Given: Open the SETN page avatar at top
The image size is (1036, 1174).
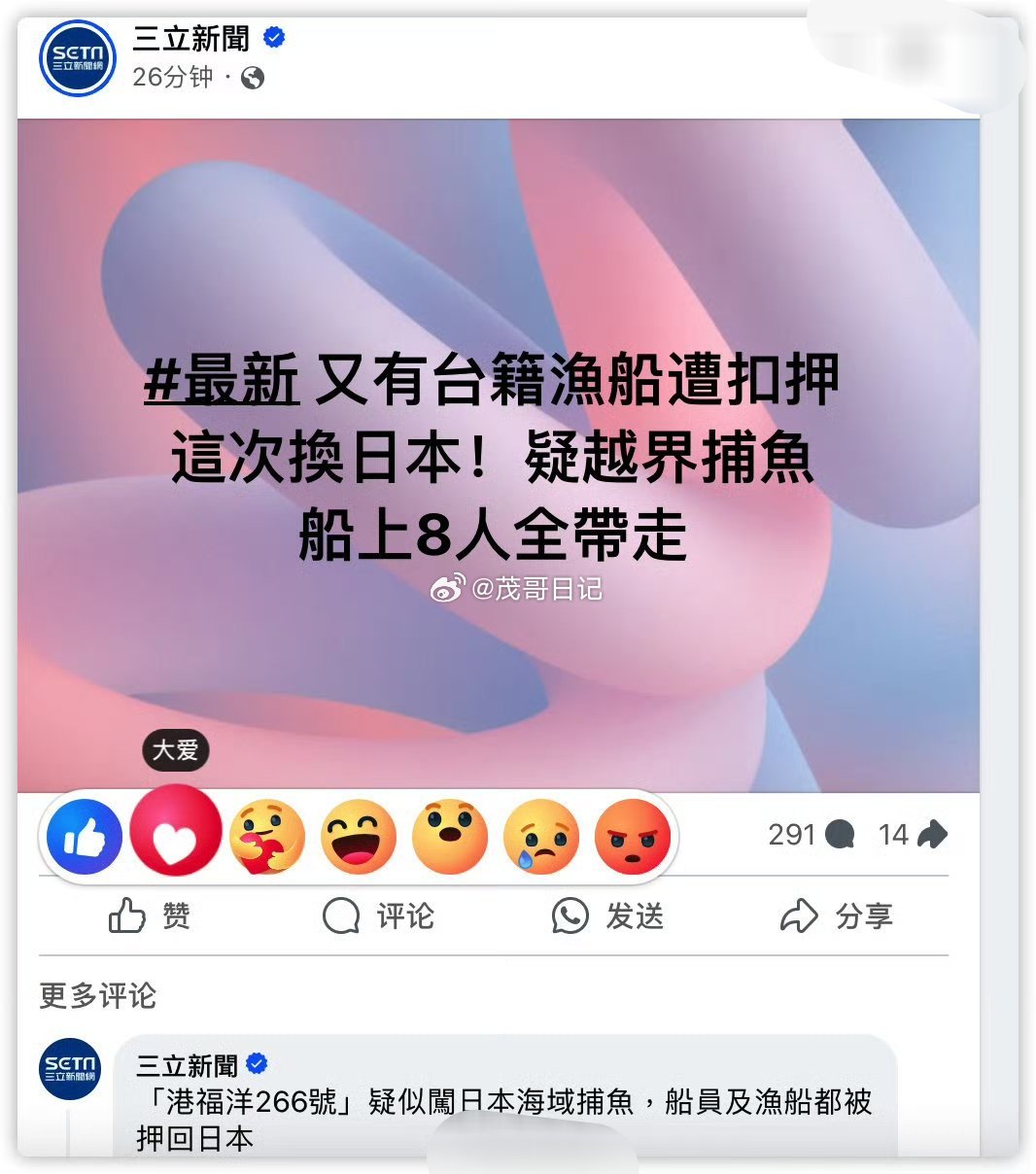Looking at the screenshot, I should (77, 58).
